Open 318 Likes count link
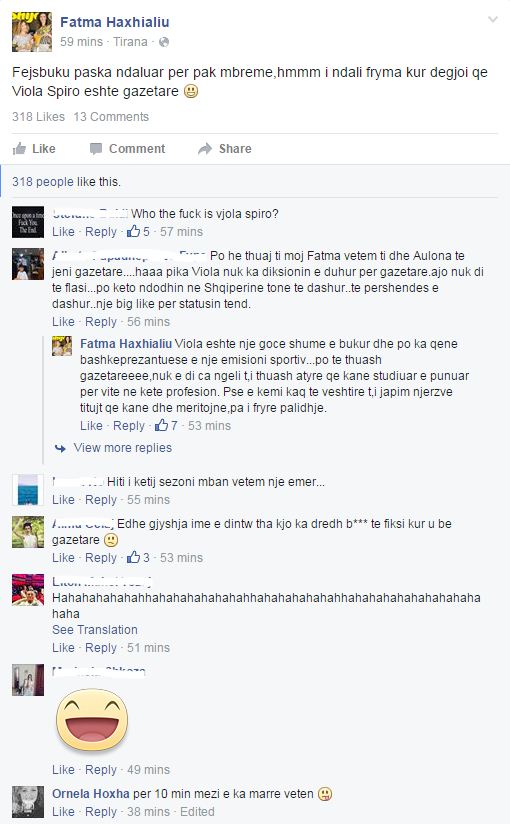The width and height of the screenshot is (510, 824). click(x=38, y=117)
